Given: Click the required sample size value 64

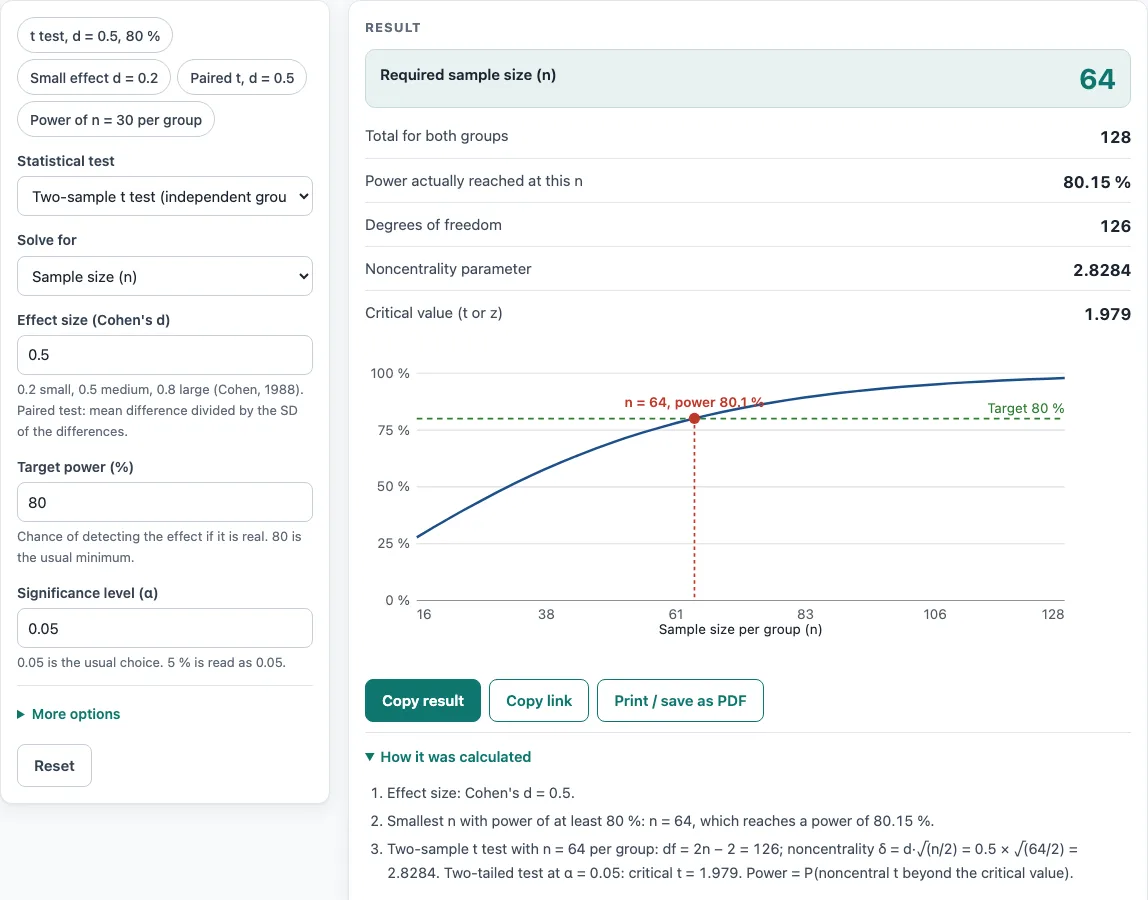Looking at the screenshot, I should point(1097,79).
